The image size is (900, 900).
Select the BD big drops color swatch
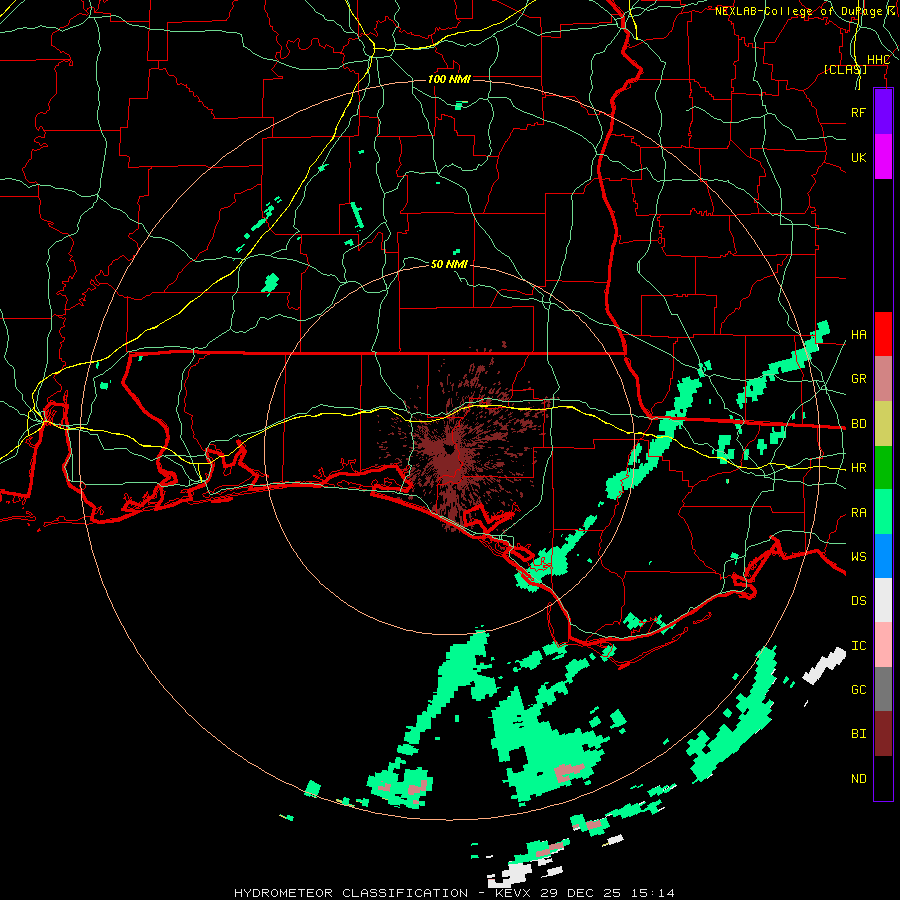(883, 424)
